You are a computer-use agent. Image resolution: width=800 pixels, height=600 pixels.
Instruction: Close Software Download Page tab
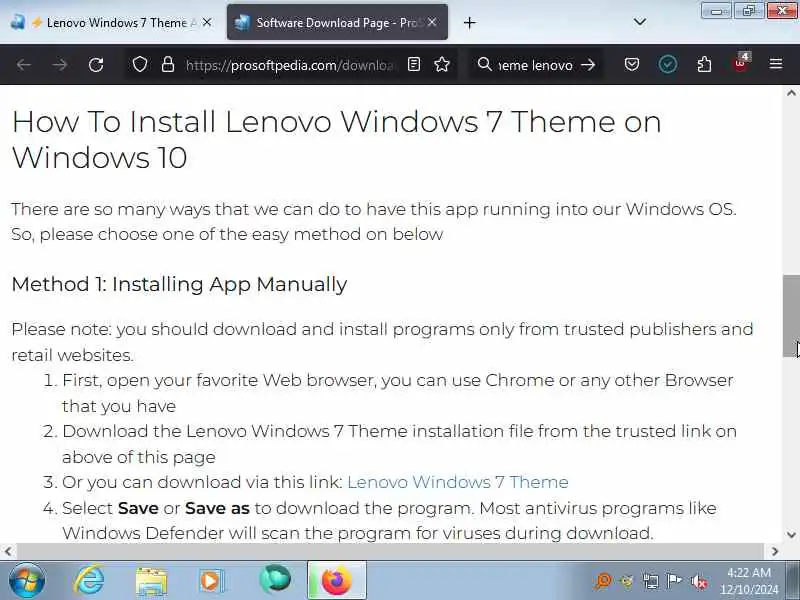432,22
